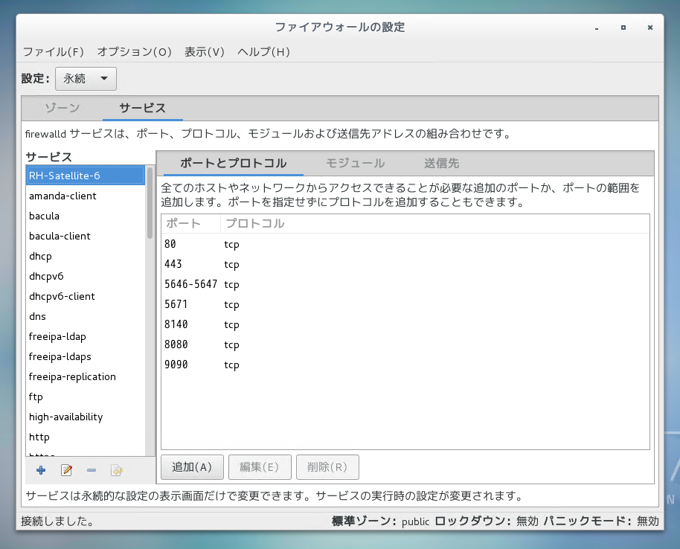The width and height of the screenshot is (680, 549).
Task: Select the high-availability service
Action: (85, 417)
